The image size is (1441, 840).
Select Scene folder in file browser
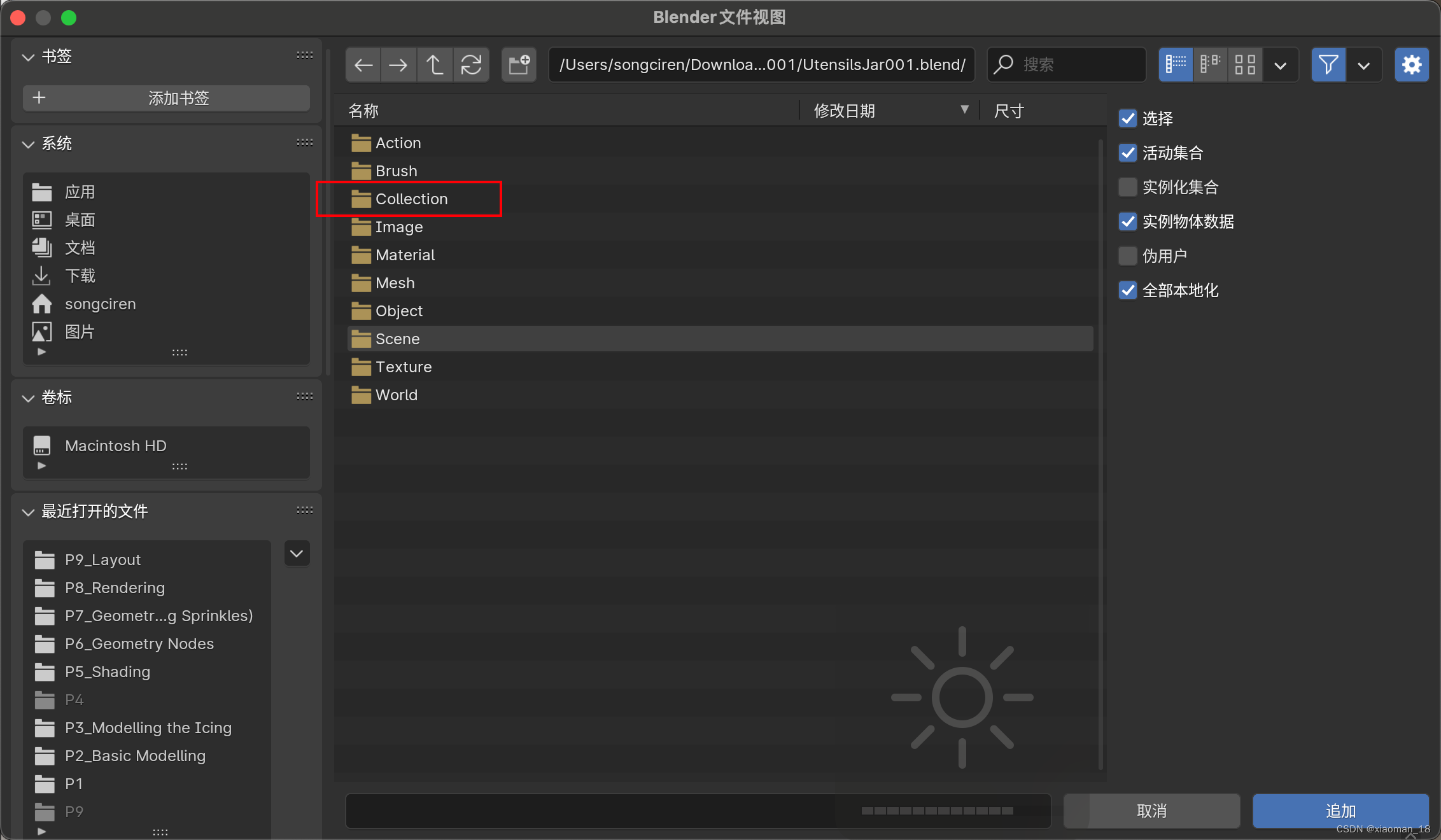(x=397, y=339)
